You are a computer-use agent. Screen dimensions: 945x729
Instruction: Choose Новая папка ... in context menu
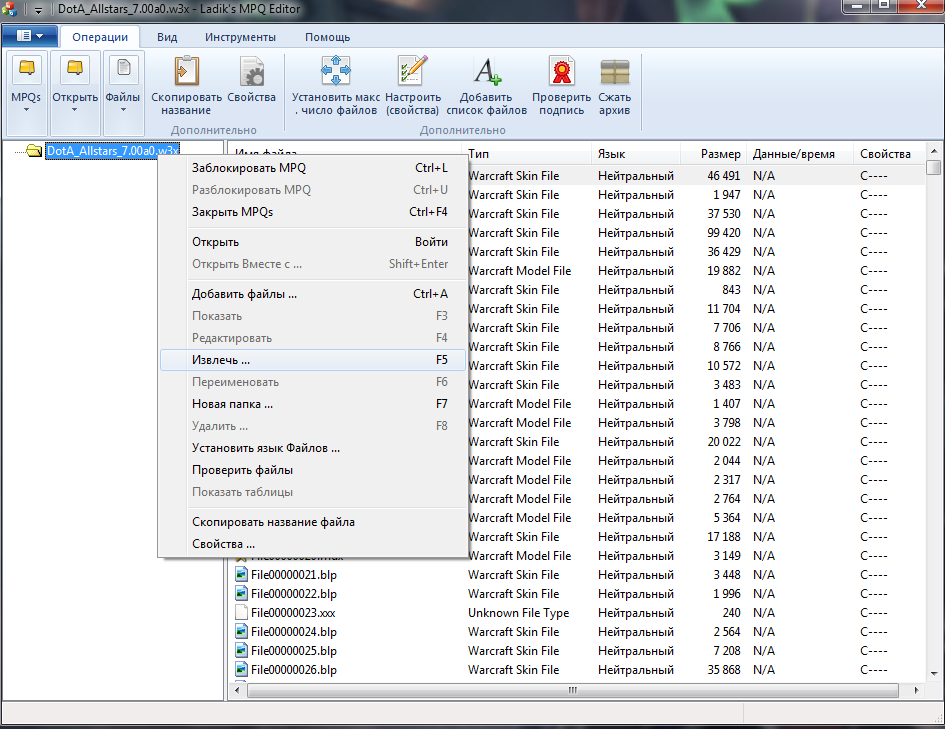(313, 404)
